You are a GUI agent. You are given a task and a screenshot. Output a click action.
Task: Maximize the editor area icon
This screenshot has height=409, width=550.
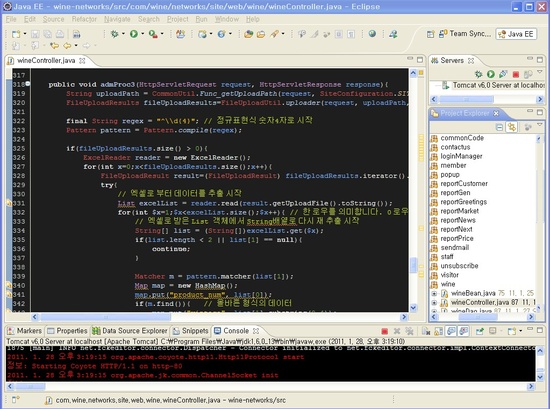(x=420, y=60)
